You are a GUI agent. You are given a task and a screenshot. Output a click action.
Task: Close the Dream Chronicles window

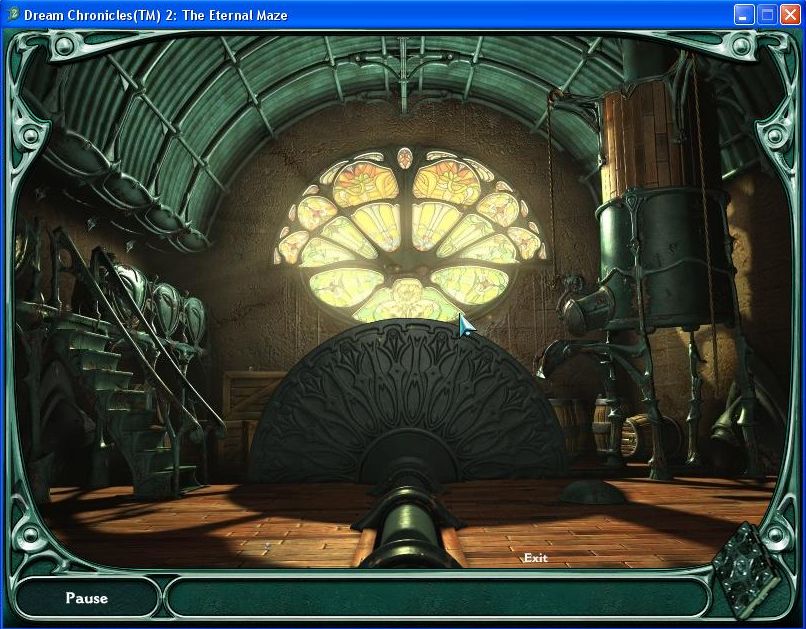pos(790,15)
